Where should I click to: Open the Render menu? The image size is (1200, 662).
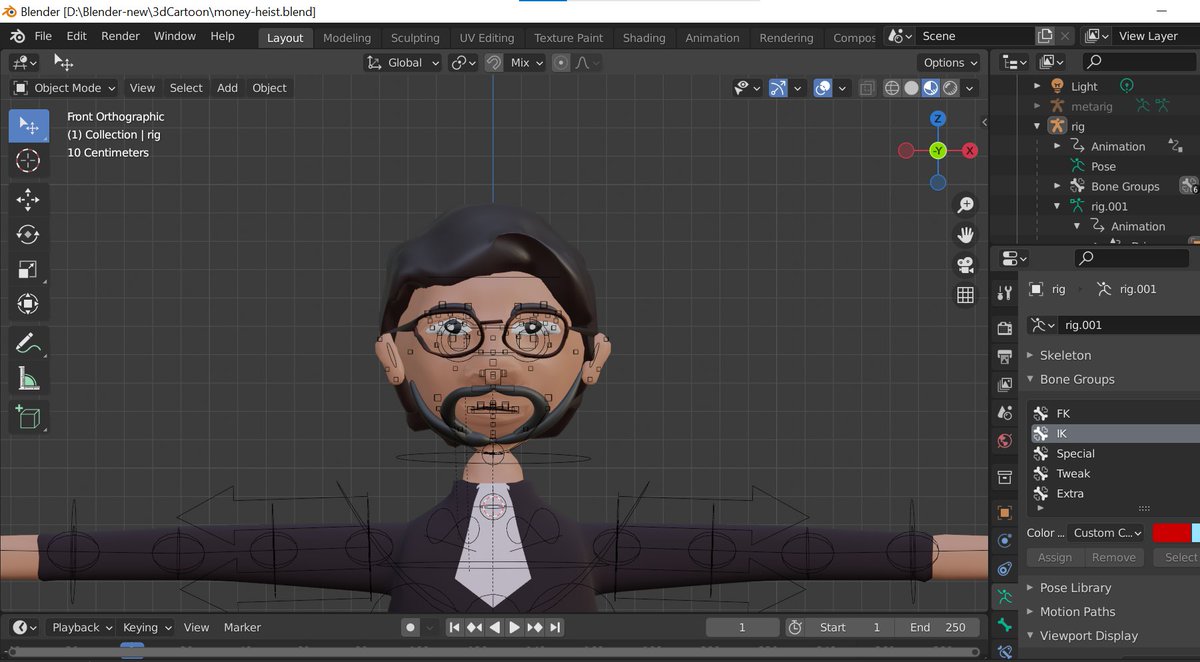[x=120, y=36]
